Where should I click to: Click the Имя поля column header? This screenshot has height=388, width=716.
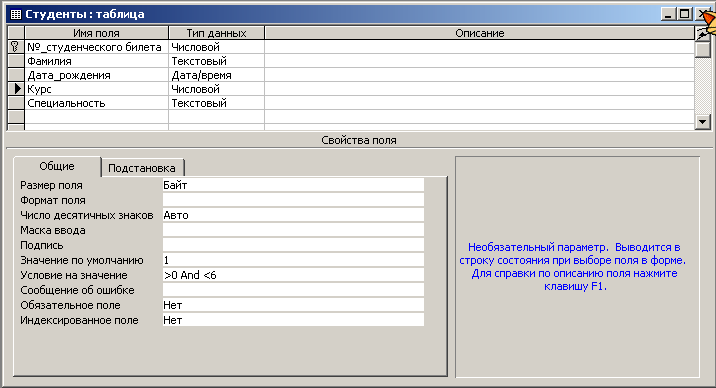tap(96, 33)
